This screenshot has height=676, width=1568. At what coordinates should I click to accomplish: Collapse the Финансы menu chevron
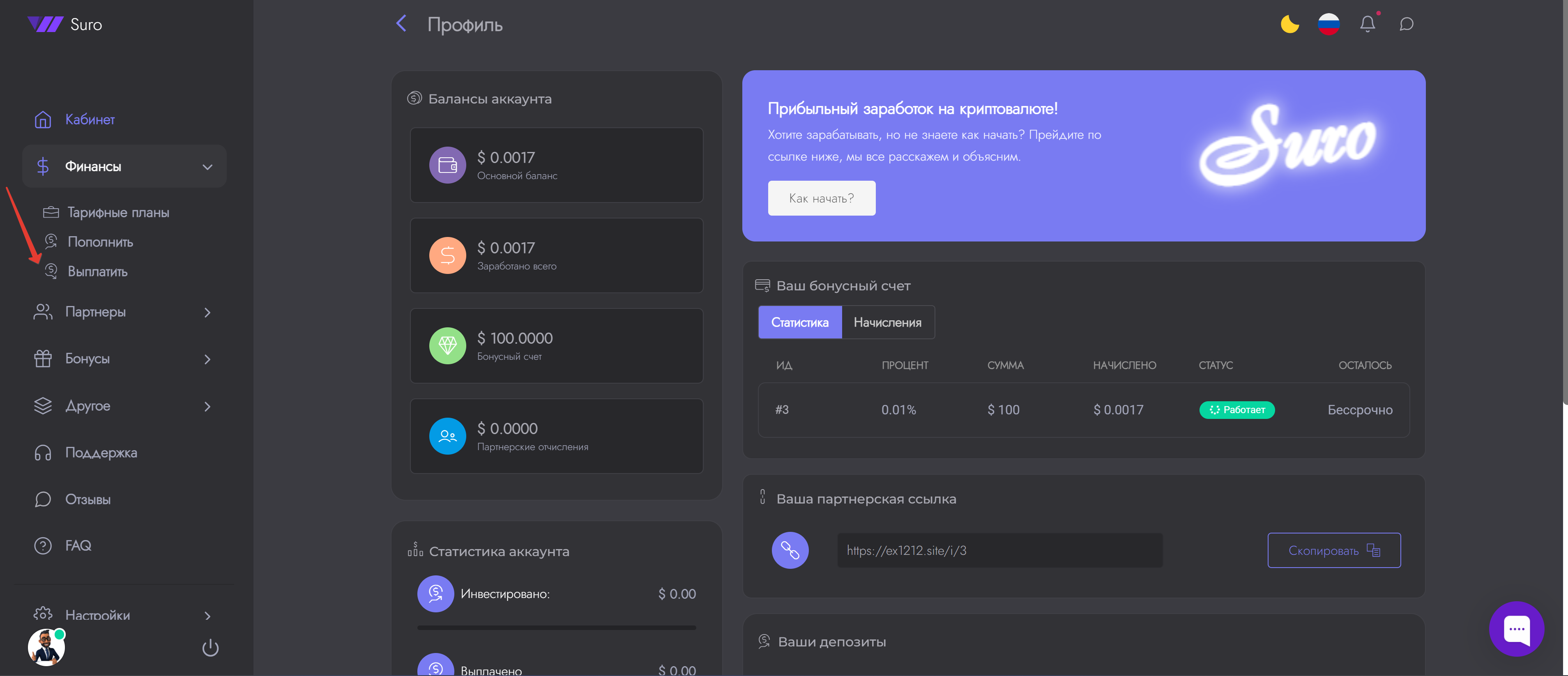207,167
